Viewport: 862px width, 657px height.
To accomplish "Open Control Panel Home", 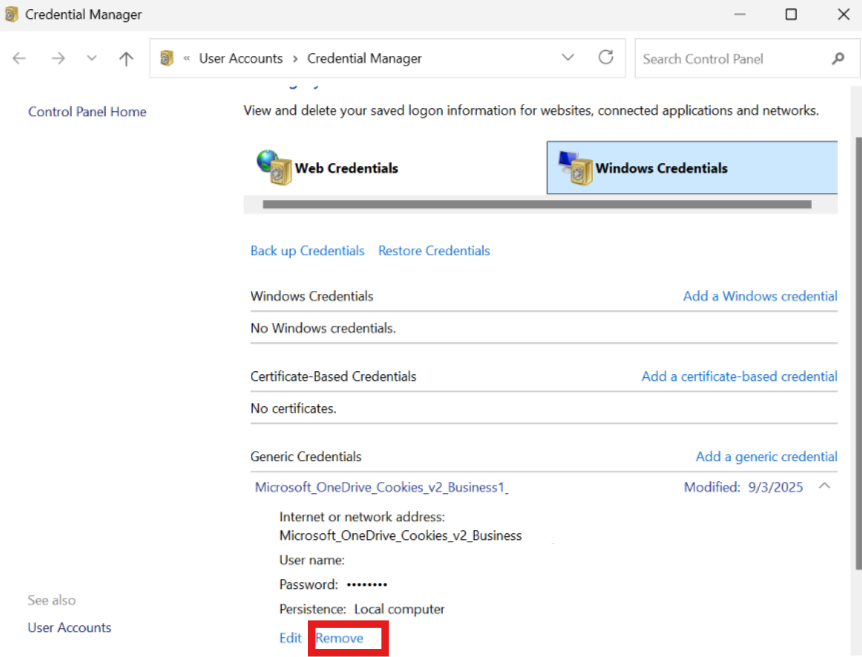I will coord(87,112).
